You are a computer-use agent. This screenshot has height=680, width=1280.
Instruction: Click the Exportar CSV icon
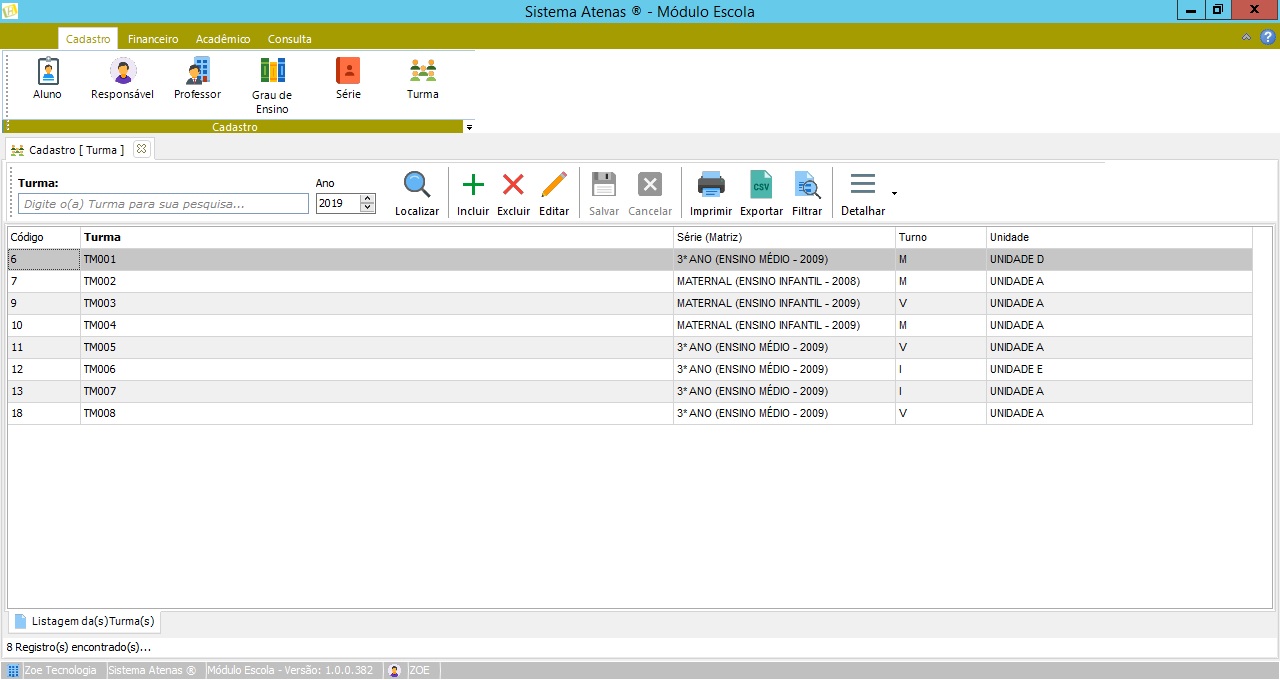pos(762,184)
